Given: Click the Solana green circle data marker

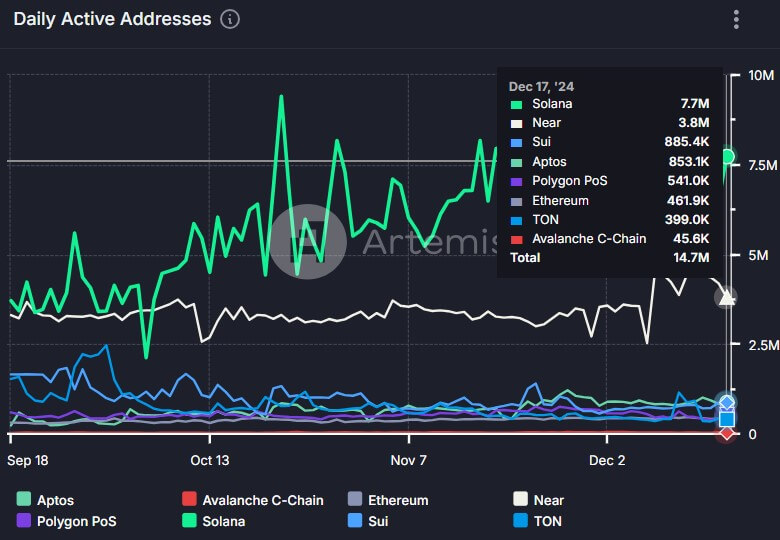Looking at the screenshot, I should pyautogui.click(x=727, y=157).
